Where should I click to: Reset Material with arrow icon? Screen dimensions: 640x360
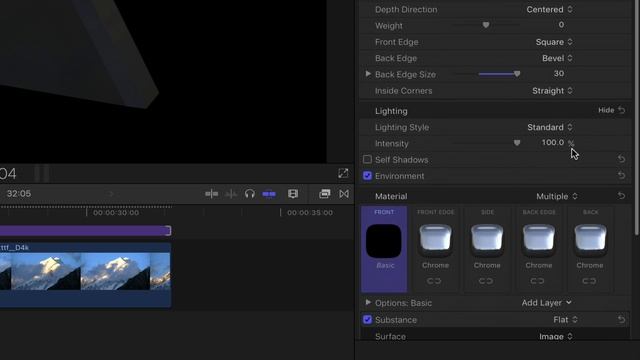point(621,196)
